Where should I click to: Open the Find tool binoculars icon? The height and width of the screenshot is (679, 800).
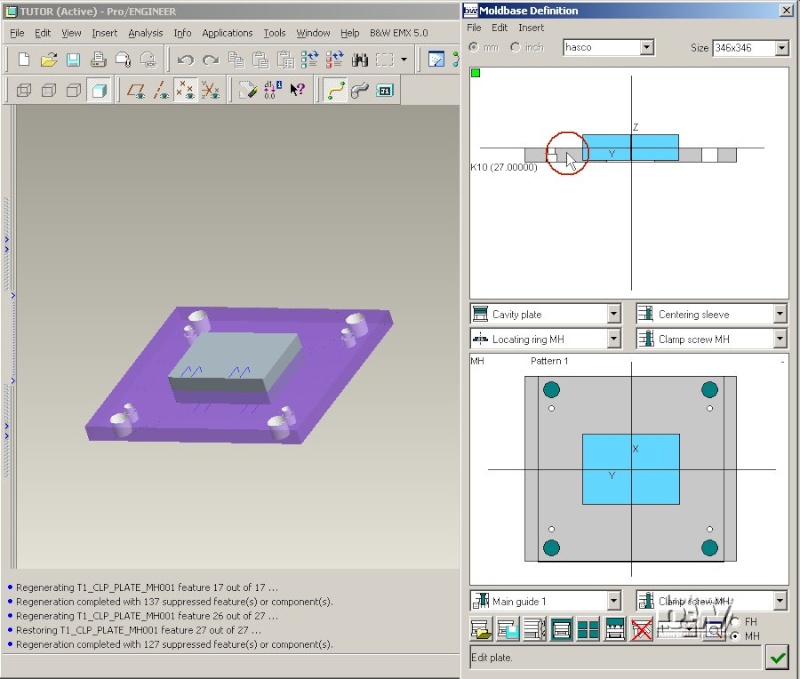coord(360,60)
